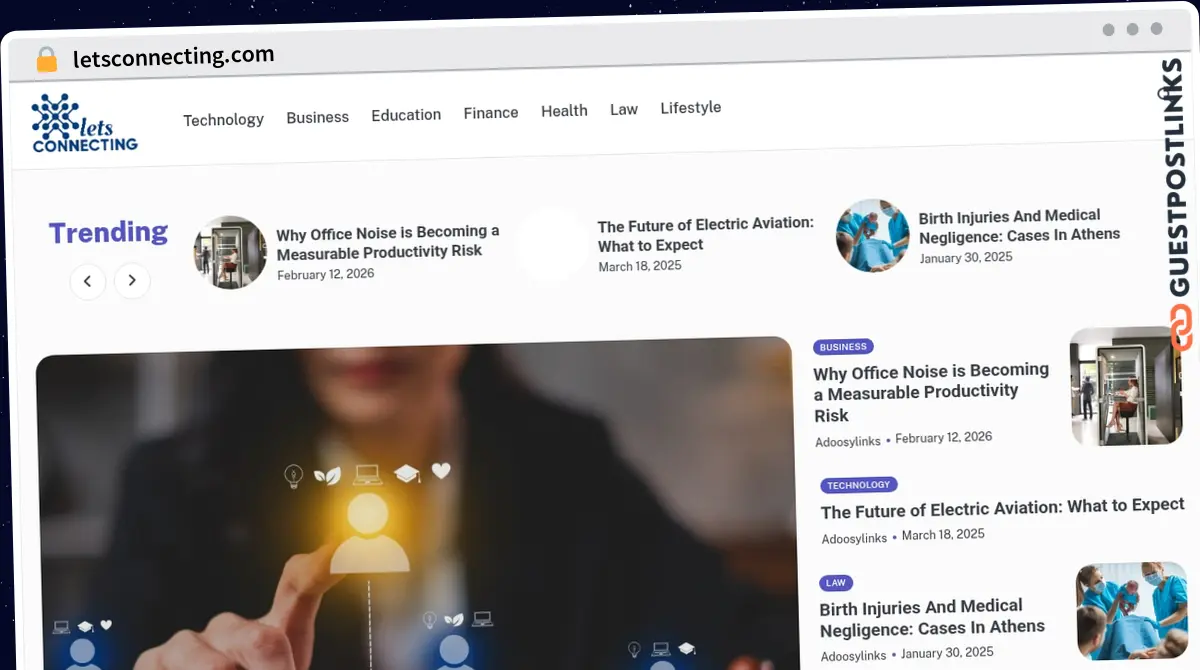Go to the Health section
Screen dimensions: 1200x670
pos(564,111)
